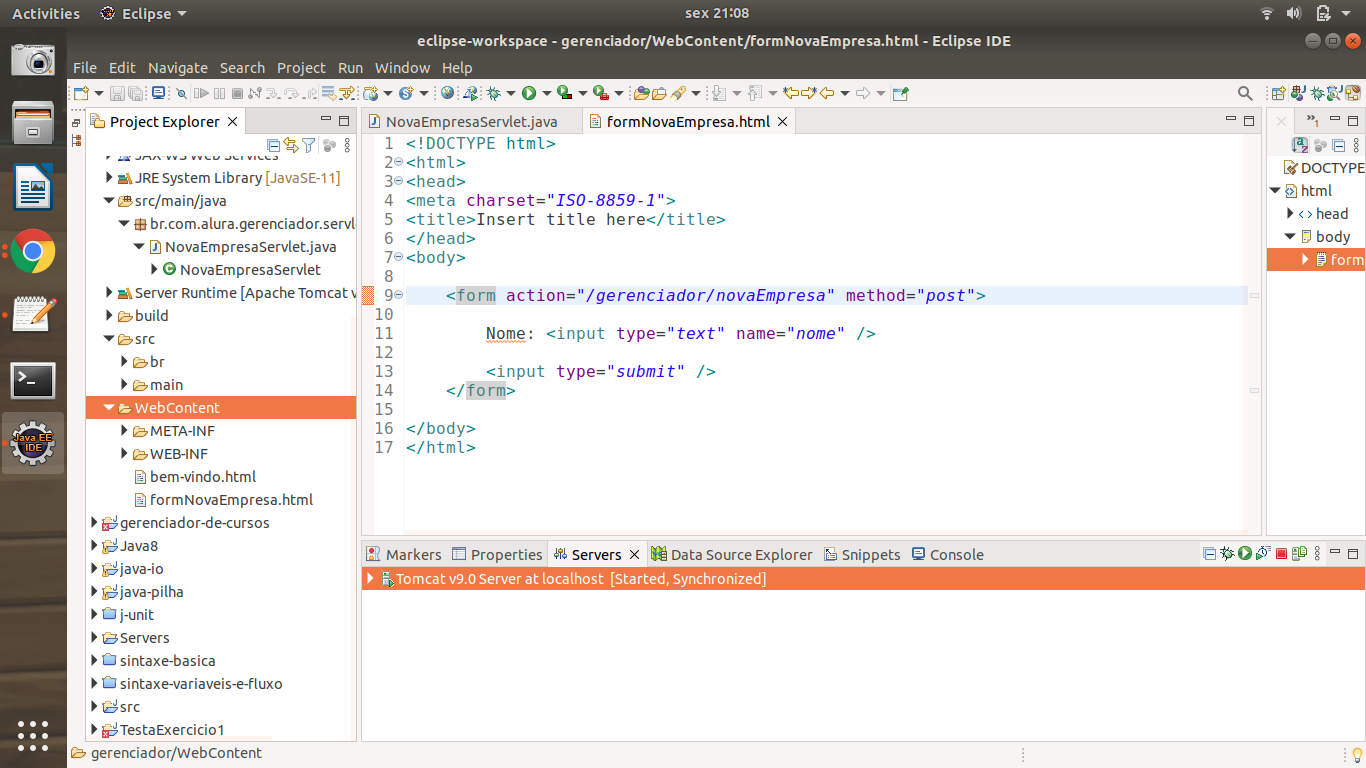The image size is (1366, 768).
Task: Click the Back navigation arrow in toolbar
Action: coord(827,93)
